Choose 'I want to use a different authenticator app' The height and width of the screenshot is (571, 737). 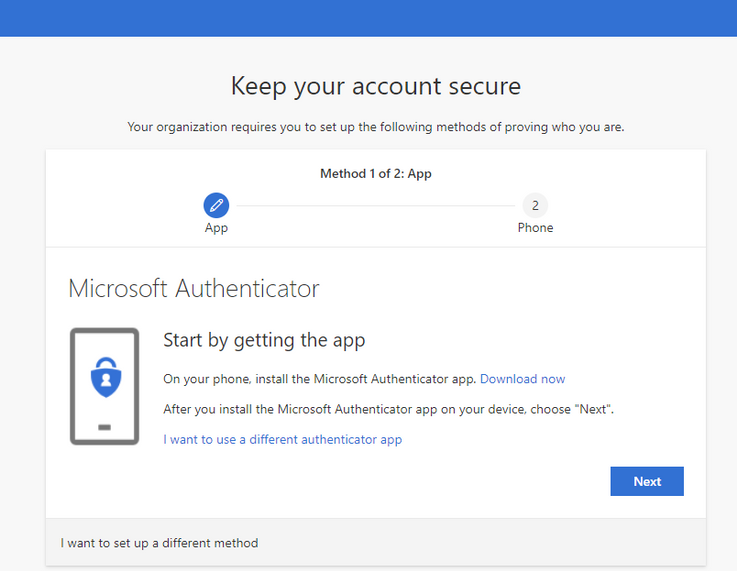pos(282,439)
